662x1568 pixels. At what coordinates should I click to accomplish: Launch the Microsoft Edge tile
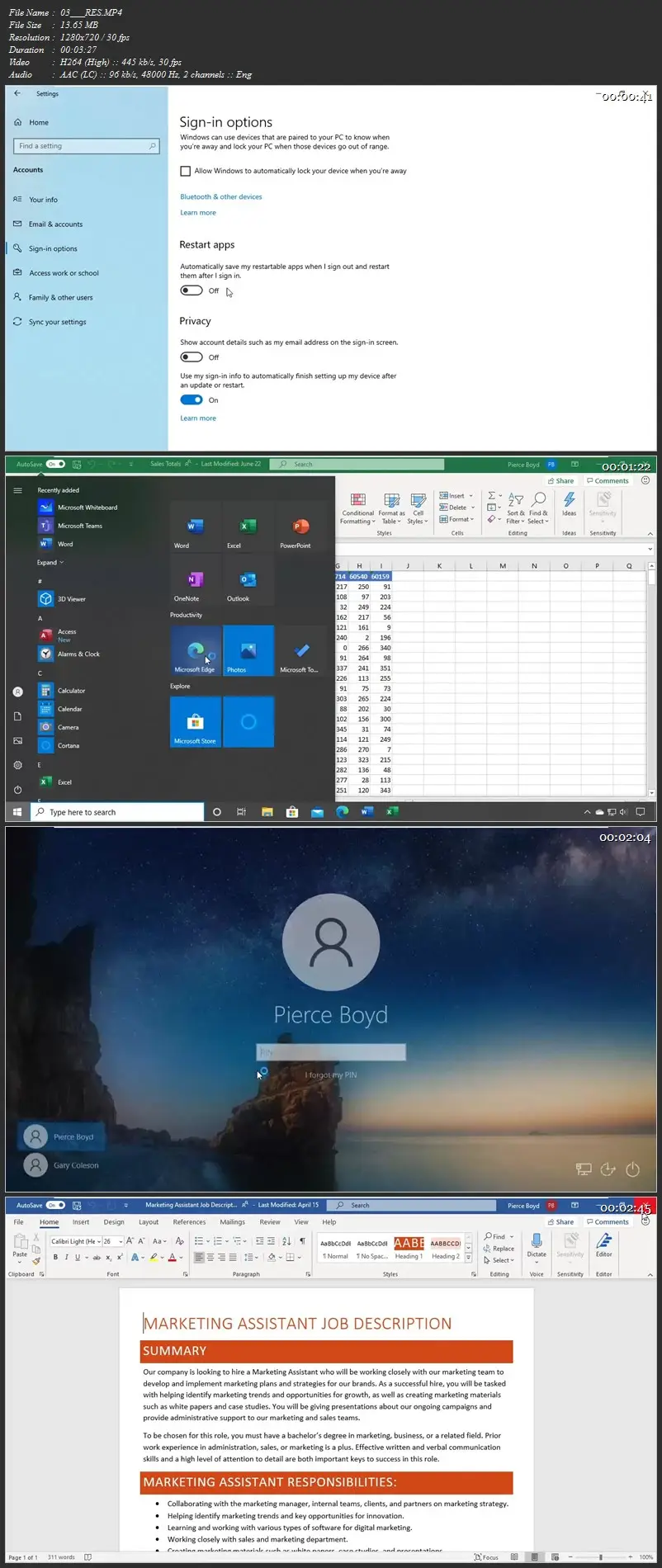tap(196, 651)
